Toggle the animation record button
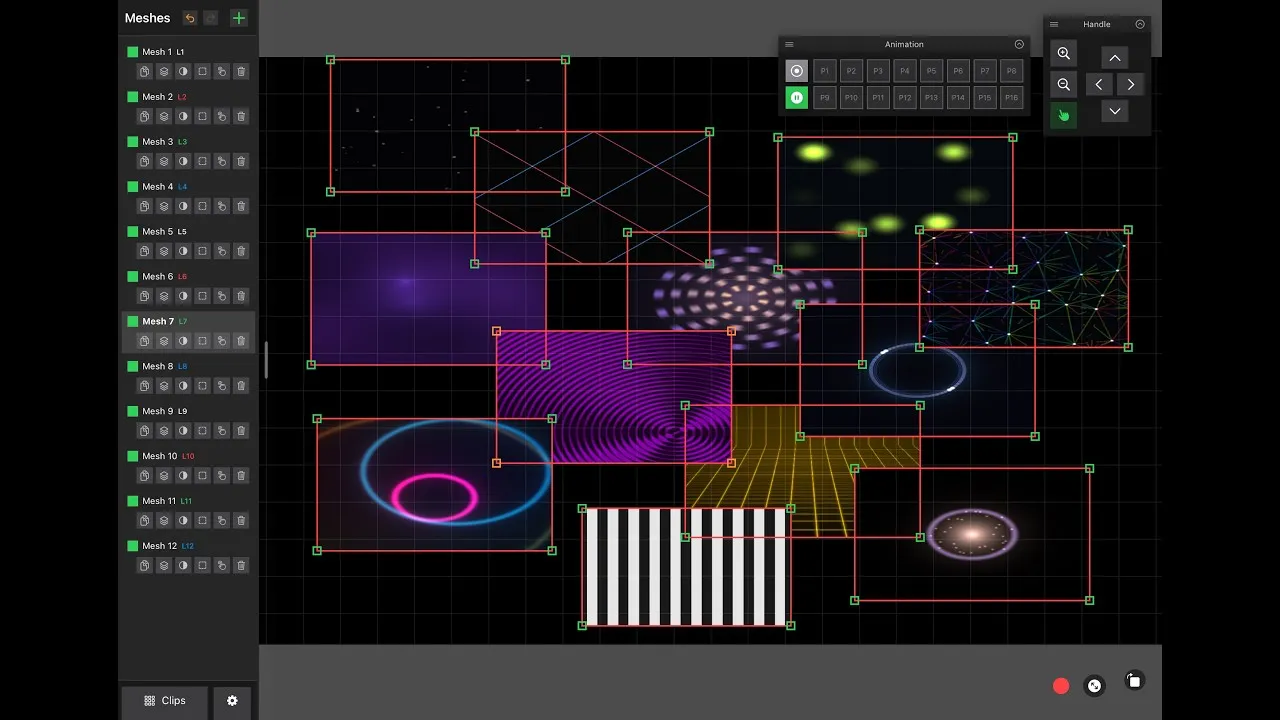 coord(796,71)
